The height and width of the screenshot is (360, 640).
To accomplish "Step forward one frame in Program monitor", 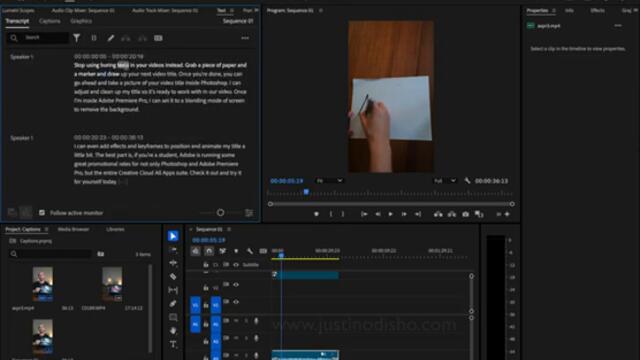I will pos(404,214).
